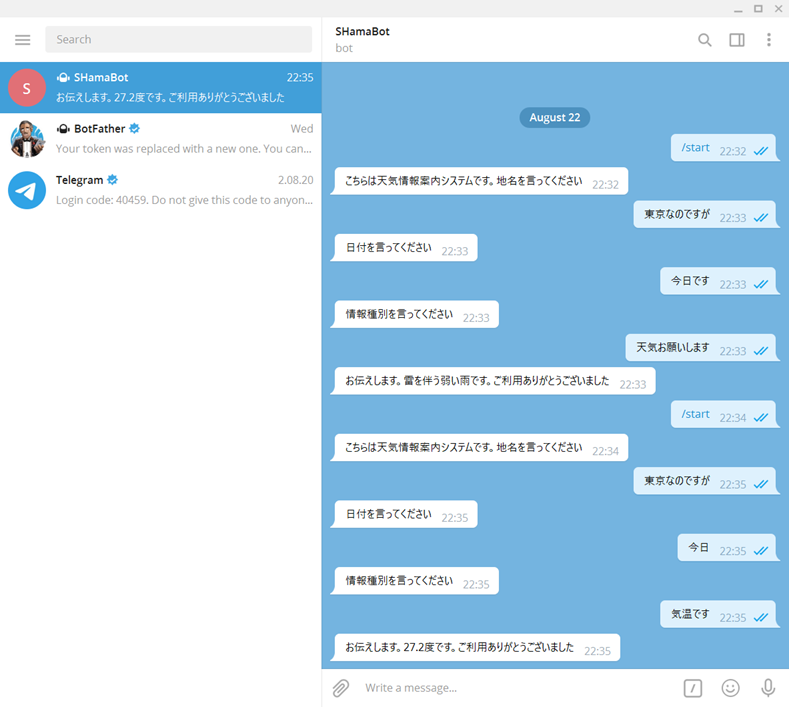Open the three-dot chat options menu
The image size is (789, 707).
768,40
